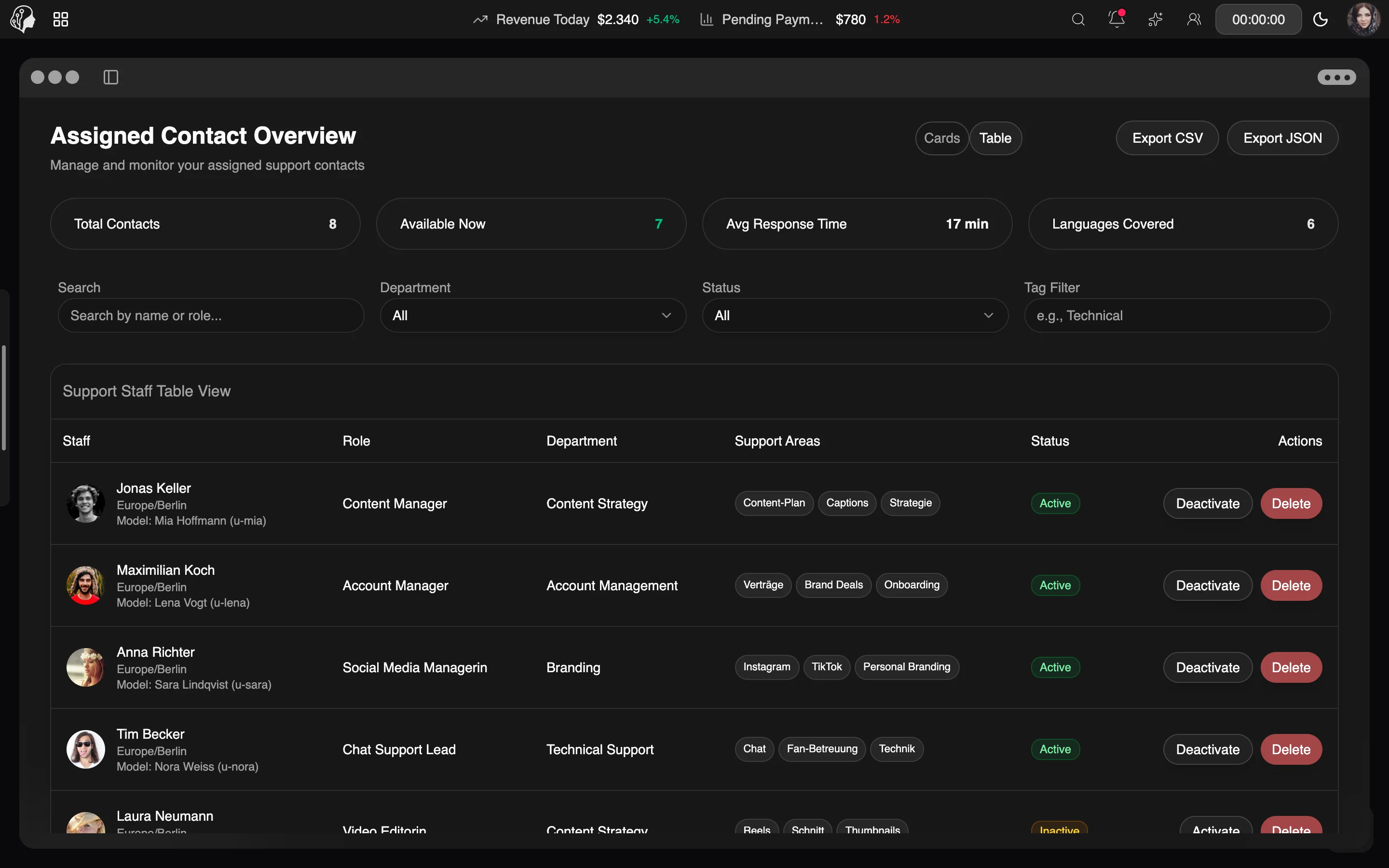Click the Content-Plan tag
The image size is (1389, 868).
coord(774,503)
